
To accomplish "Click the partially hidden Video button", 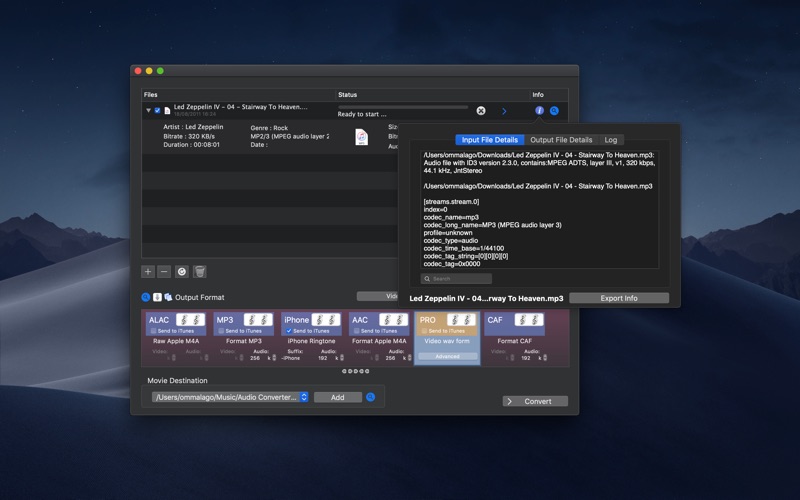I will [378, 296].
